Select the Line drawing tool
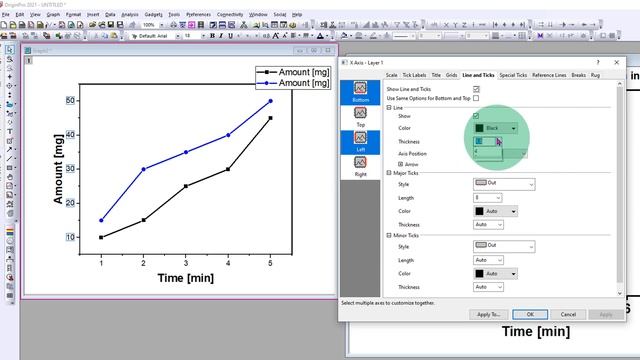Image resolution: width=640 pixels, height=360 pixels. click(x=9, y=158)
